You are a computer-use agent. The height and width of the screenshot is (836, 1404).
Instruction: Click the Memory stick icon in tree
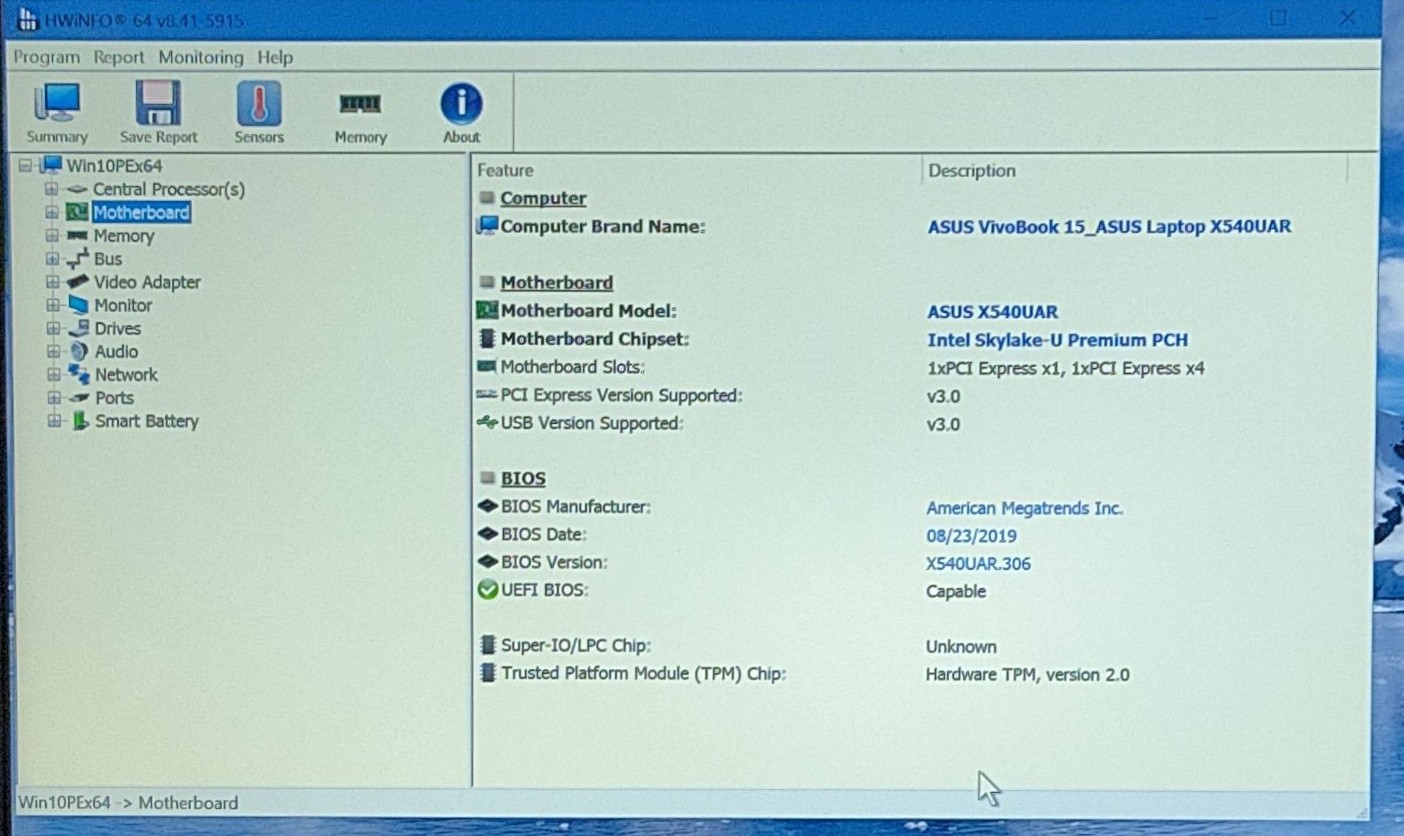[x=77, y=236]
